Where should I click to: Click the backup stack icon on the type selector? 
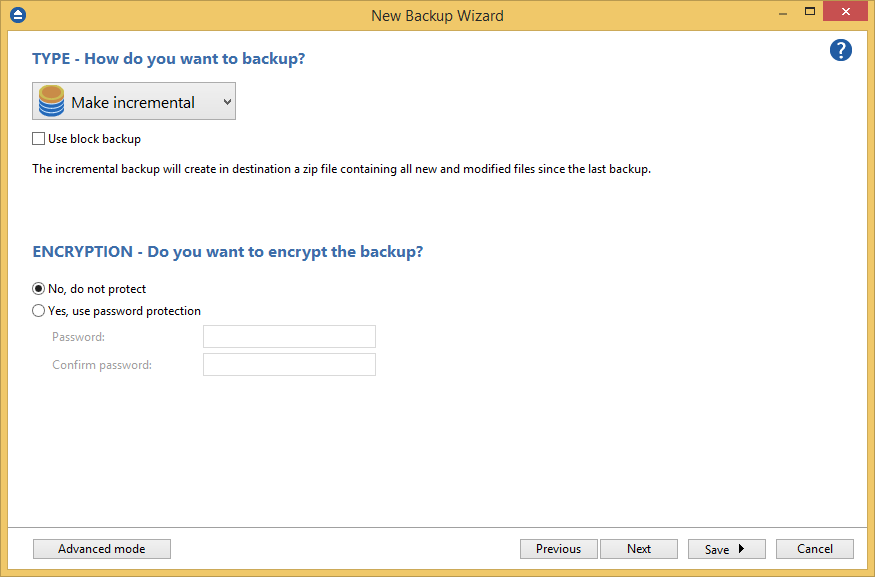tap(51, 100)
